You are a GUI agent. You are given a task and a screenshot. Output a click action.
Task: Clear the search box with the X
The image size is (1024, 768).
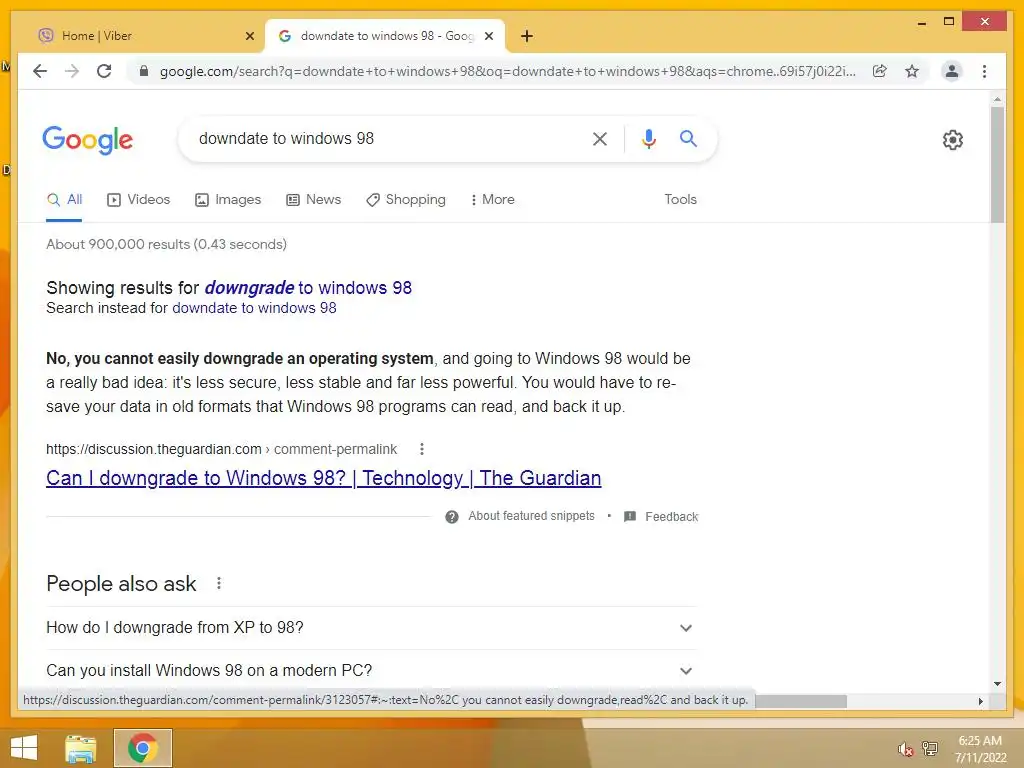pyautogui.click(x=600, y=138)
